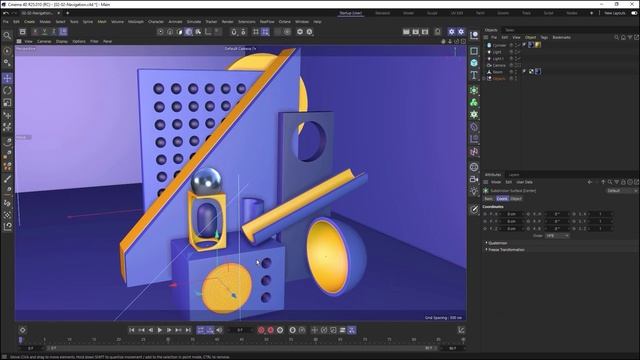Select the Cylinder object row
Image resolution: width=640 pixels, height=360 pixels.
(500, 45)
